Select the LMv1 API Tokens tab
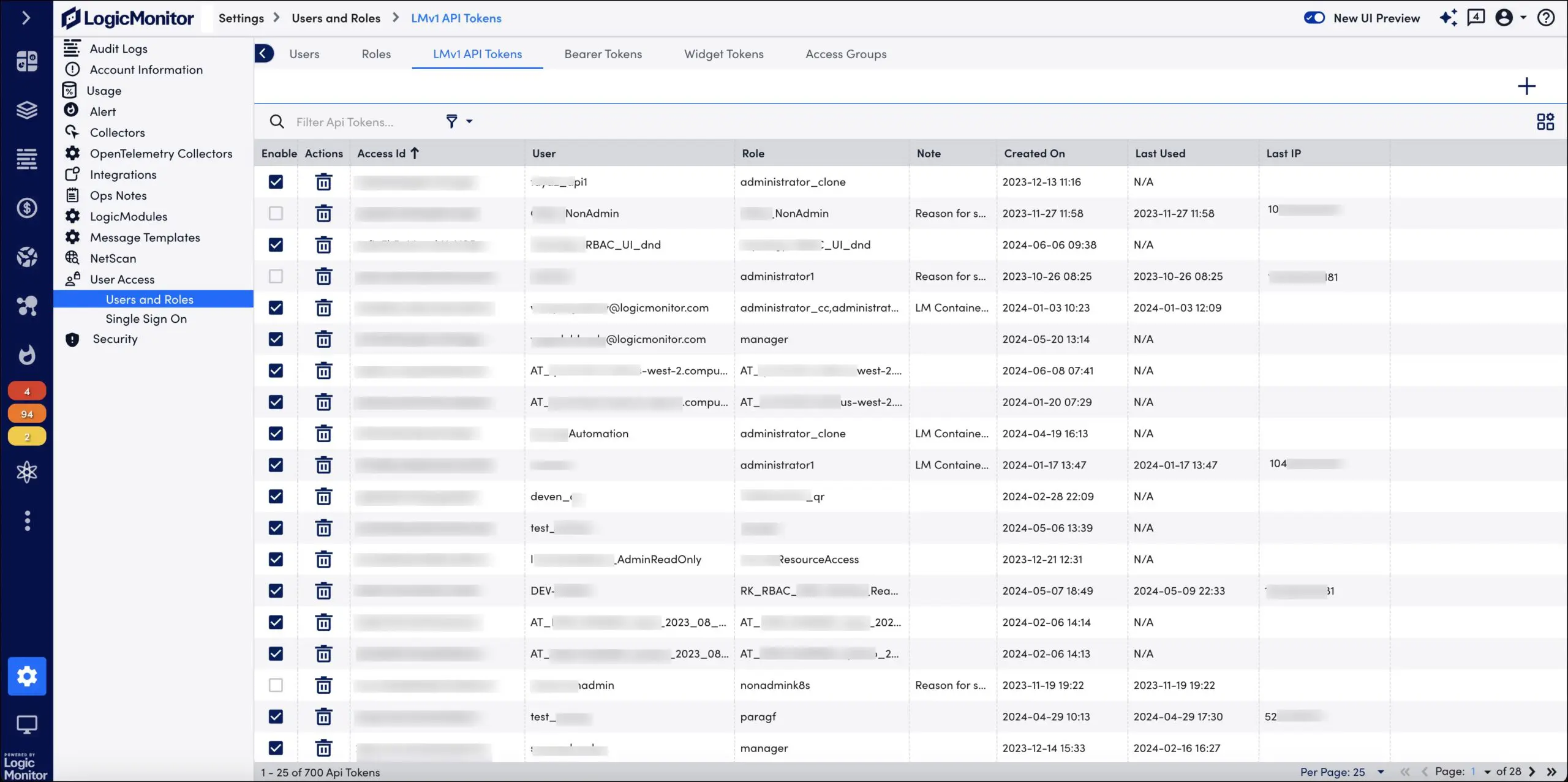1568x782 pixels. point(478,54)
